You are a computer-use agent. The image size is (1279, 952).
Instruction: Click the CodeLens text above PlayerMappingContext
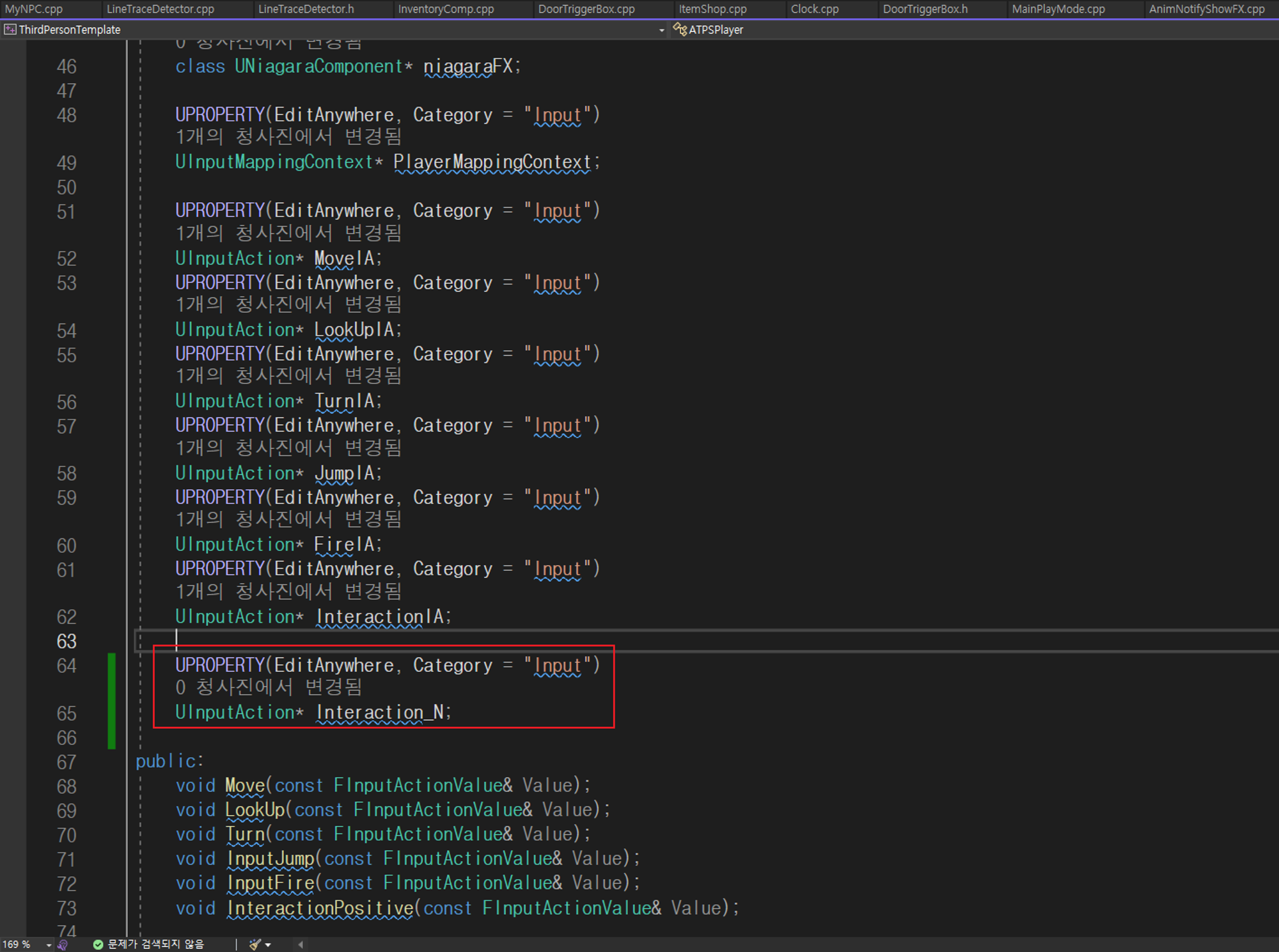click(288, 136)
